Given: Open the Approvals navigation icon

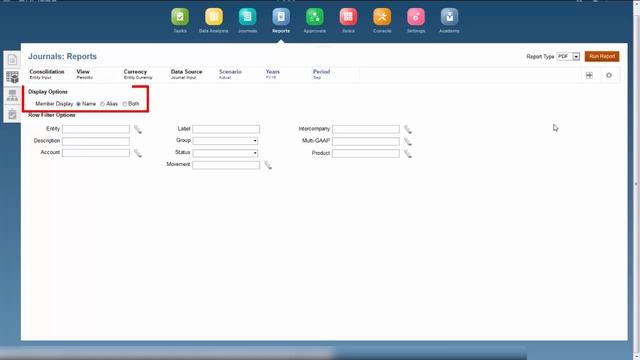Looking at the screenshot, I should (315, 17).
